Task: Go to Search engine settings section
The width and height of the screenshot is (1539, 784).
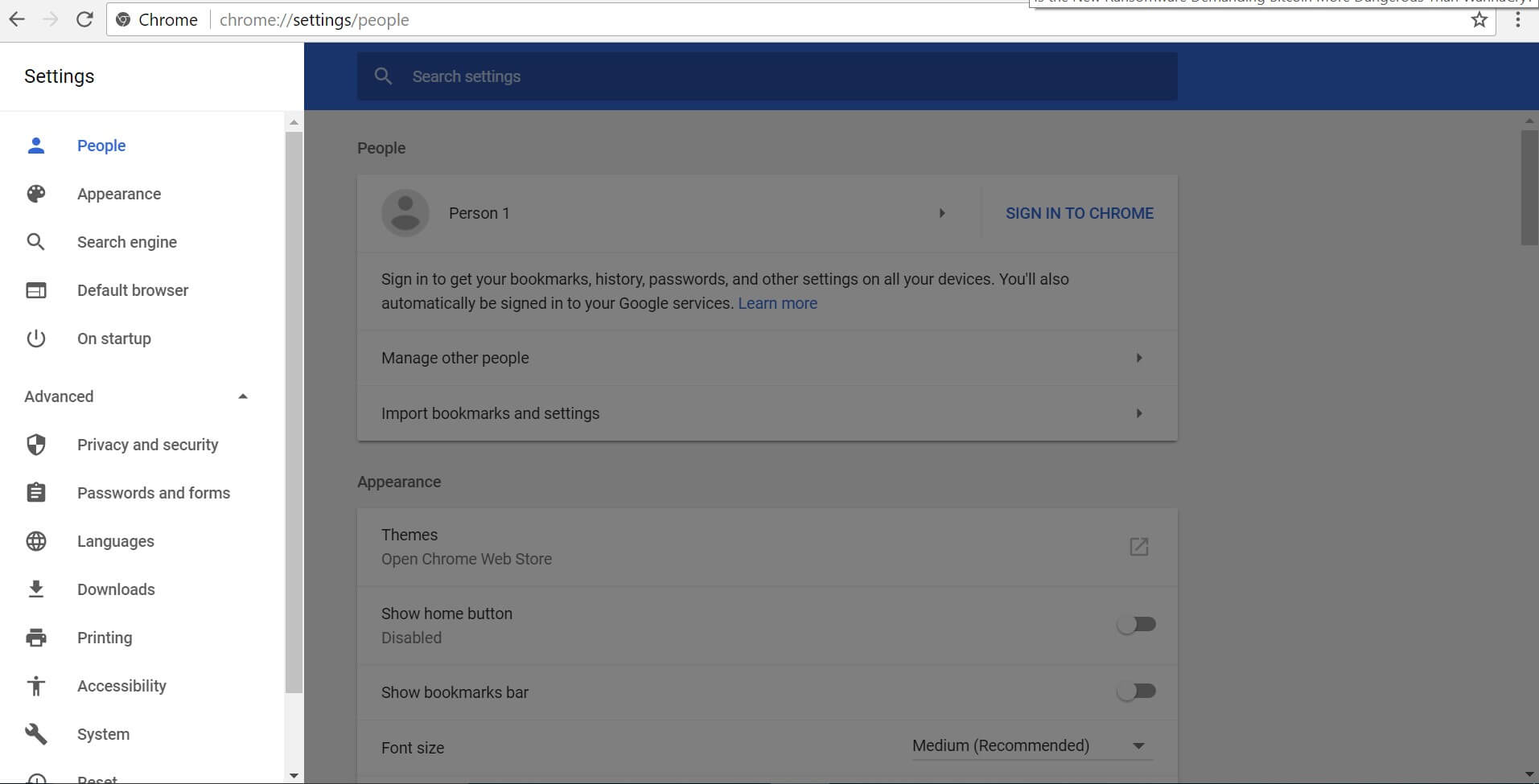Action: 127,242
